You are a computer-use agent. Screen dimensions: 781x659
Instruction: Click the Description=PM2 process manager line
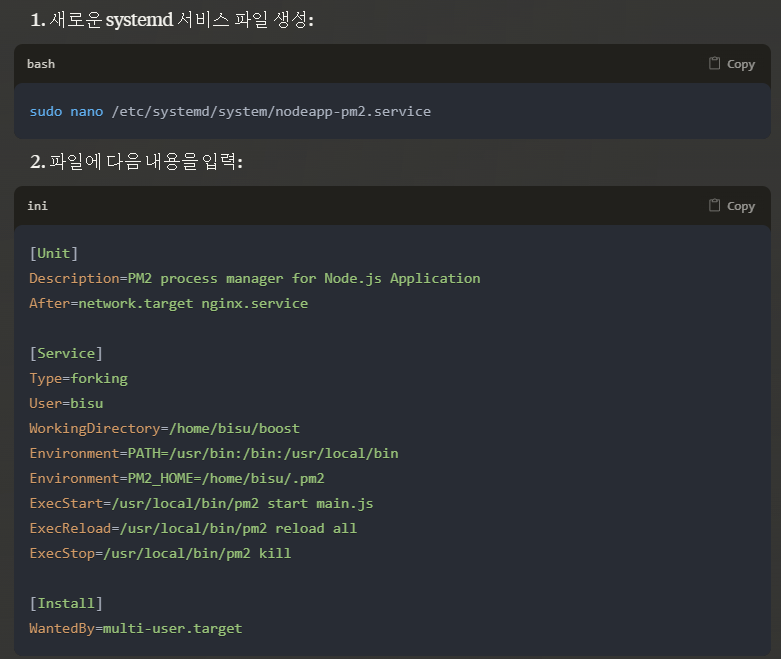[255, 278]
